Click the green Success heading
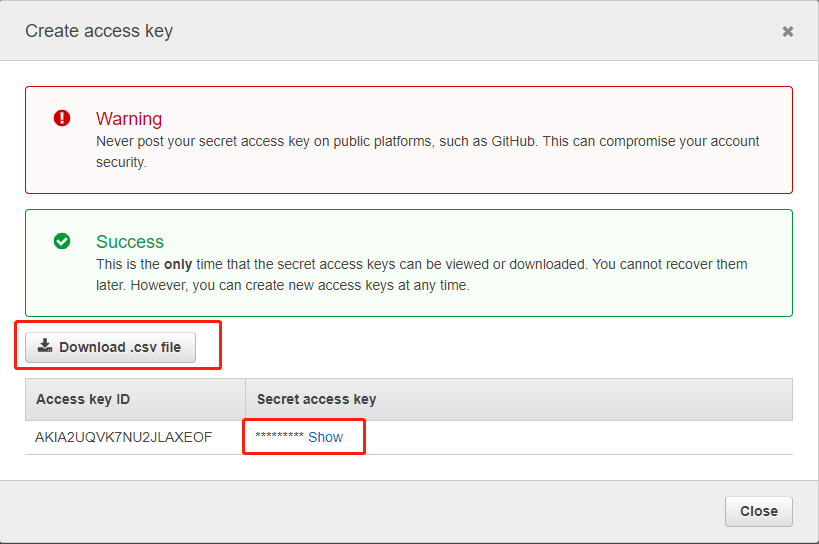 [130, 242]
